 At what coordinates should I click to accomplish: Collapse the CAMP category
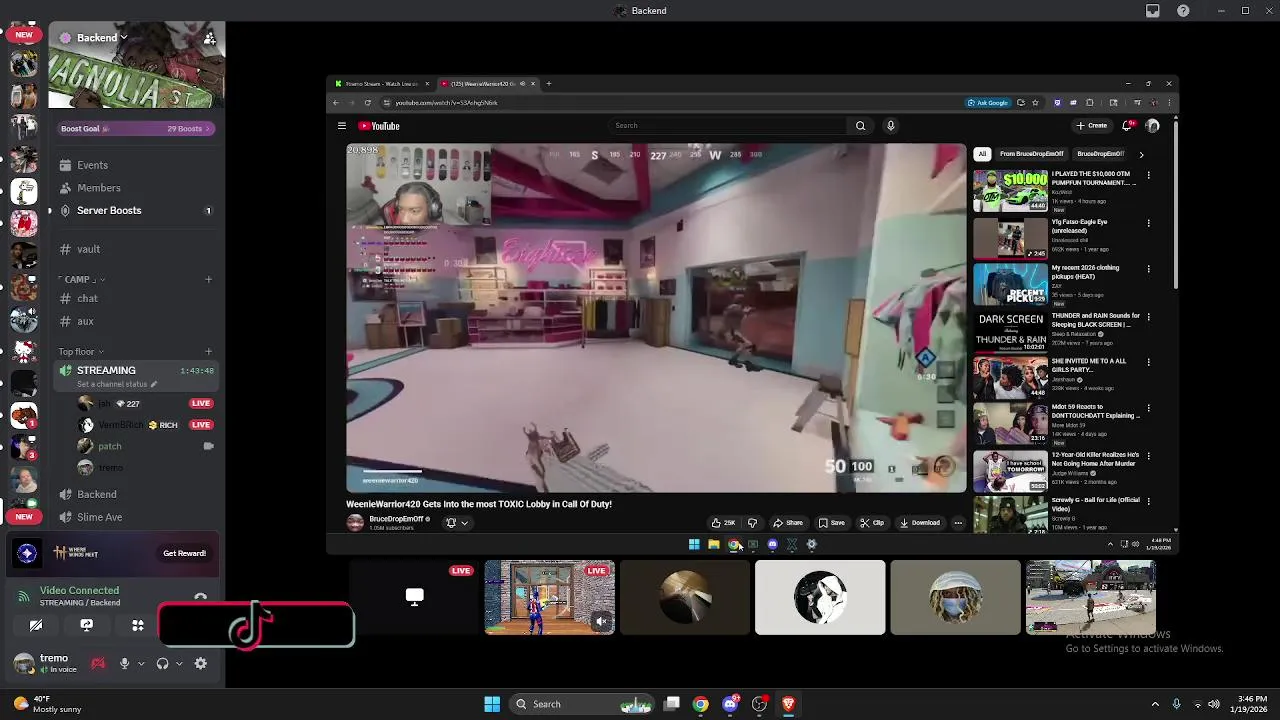click(82, 279)
